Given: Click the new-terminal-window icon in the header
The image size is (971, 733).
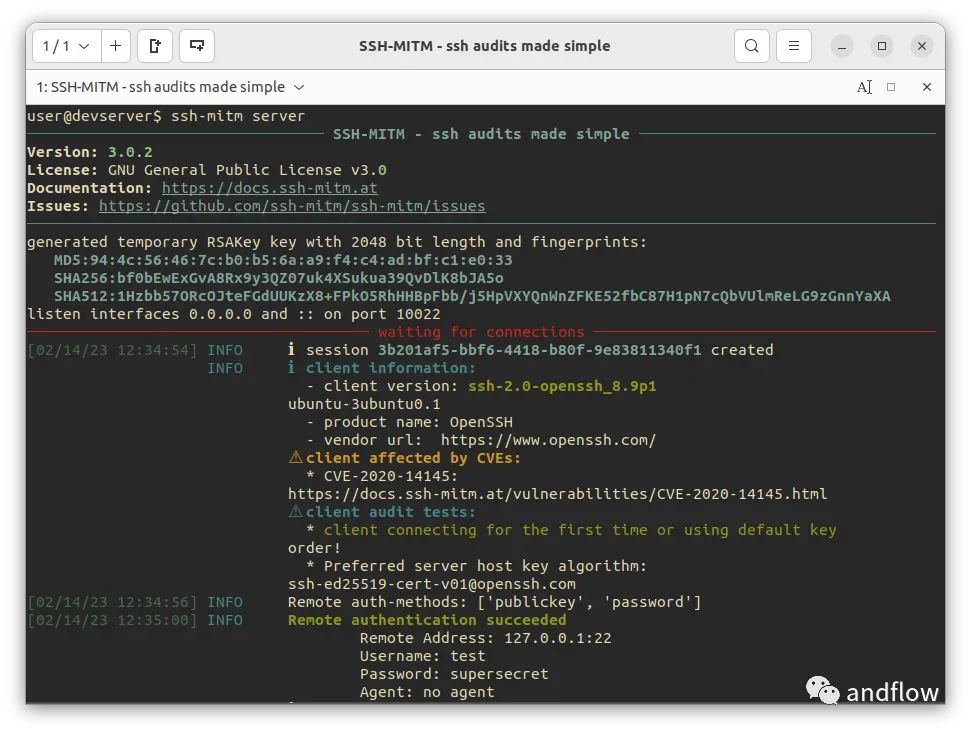Looking at the screenshot, I should pos(197,46).
